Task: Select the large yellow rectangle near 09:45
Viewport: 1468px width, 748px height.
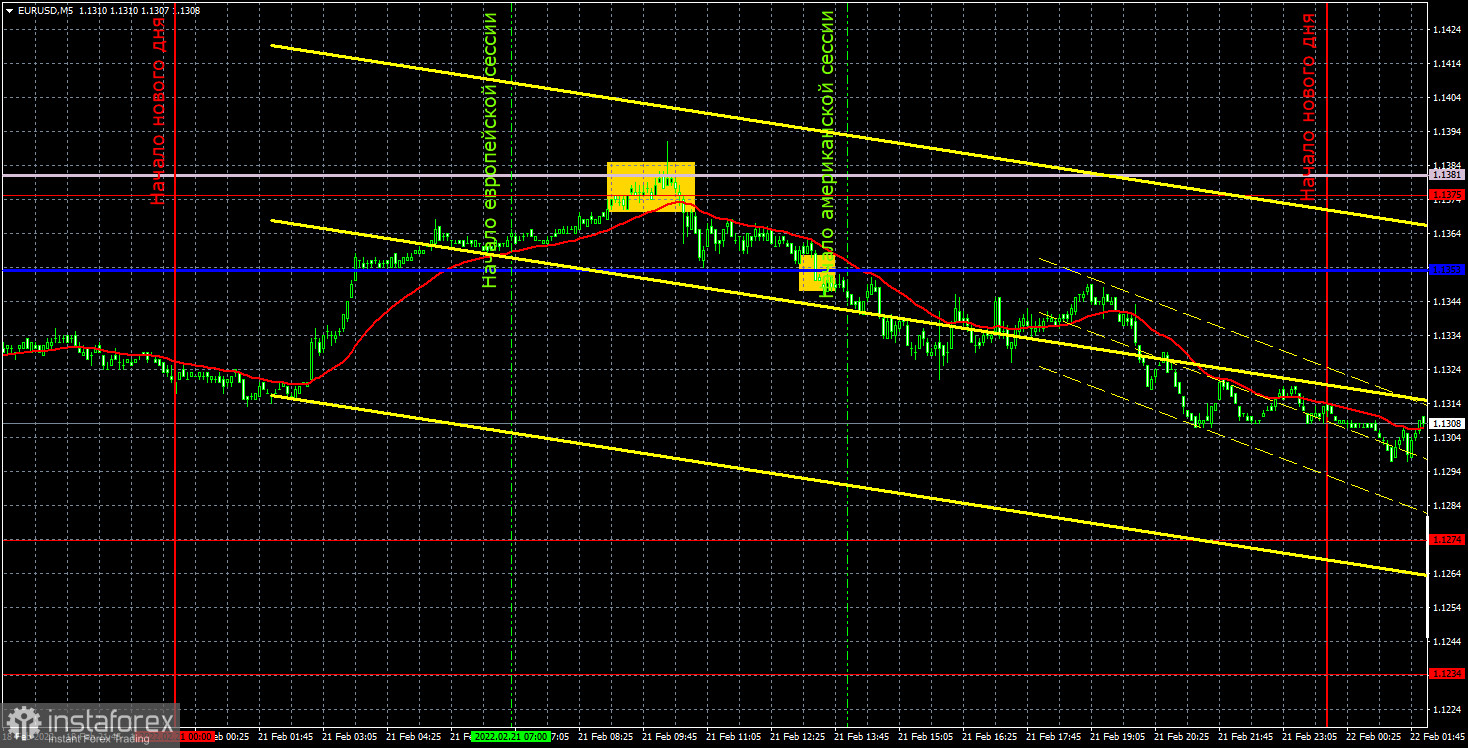Action: [x=651, y=186]
